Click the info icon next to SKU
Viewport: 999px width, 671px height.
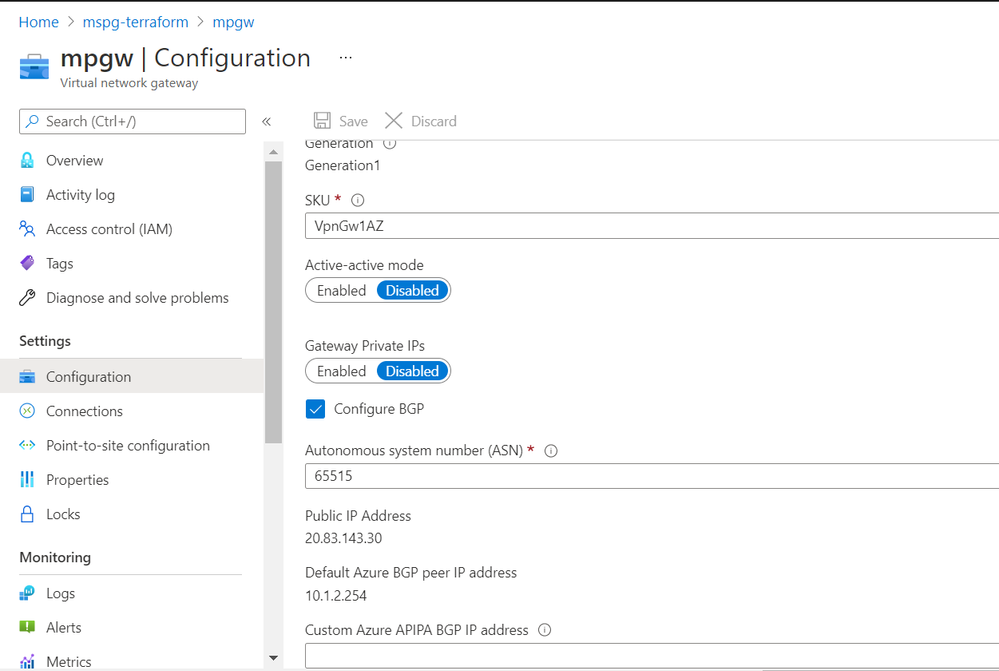[x=358, y=200]
